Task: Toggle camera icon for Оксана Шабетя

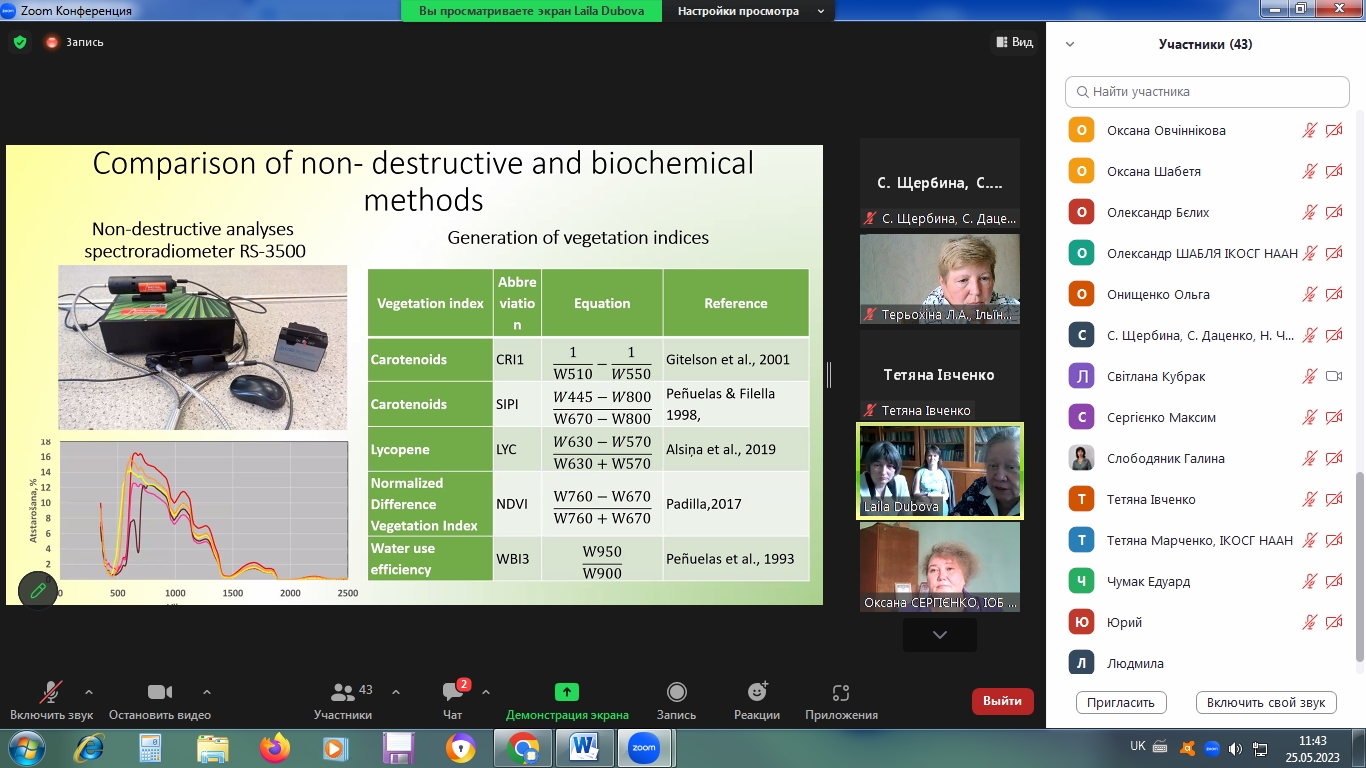Action: pos(1333,171)
